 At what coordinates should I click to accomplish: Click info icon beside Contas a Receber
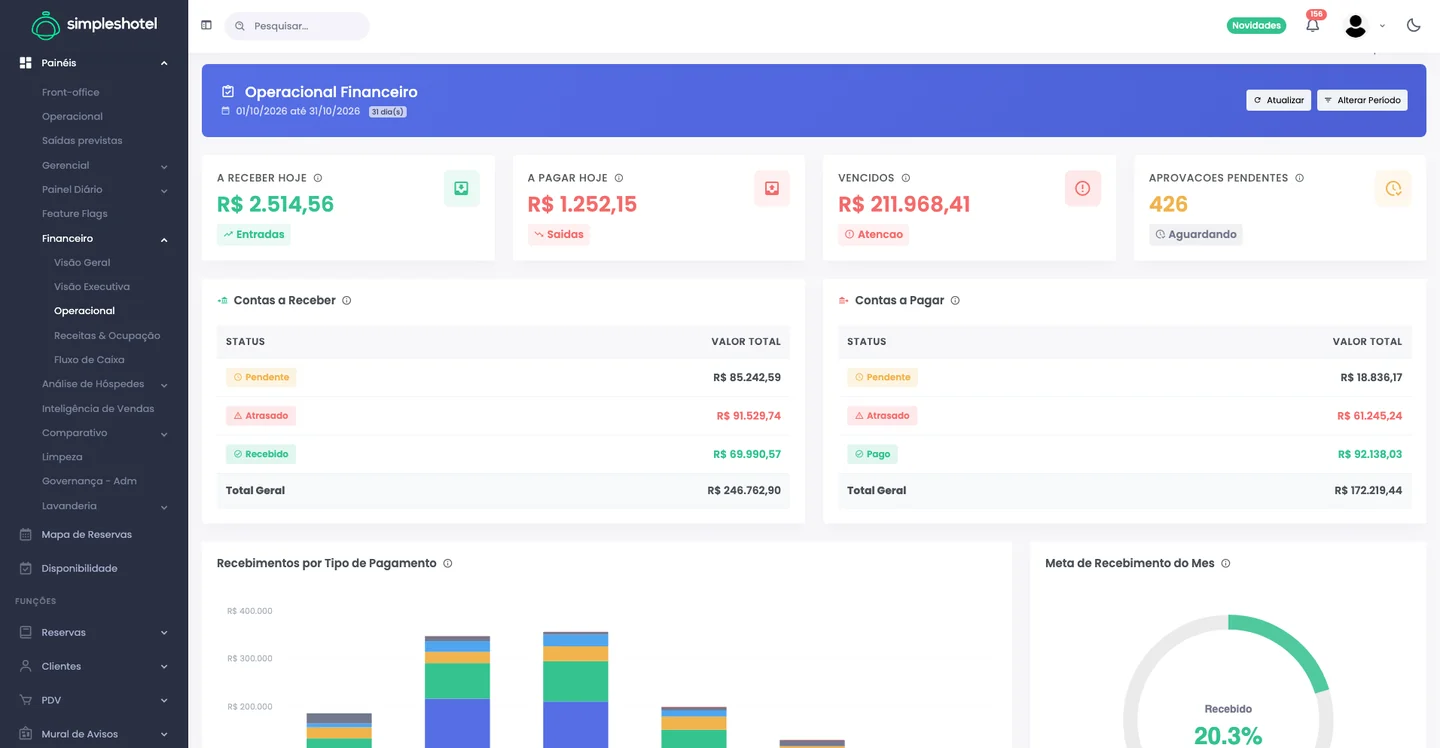[347, 300]
